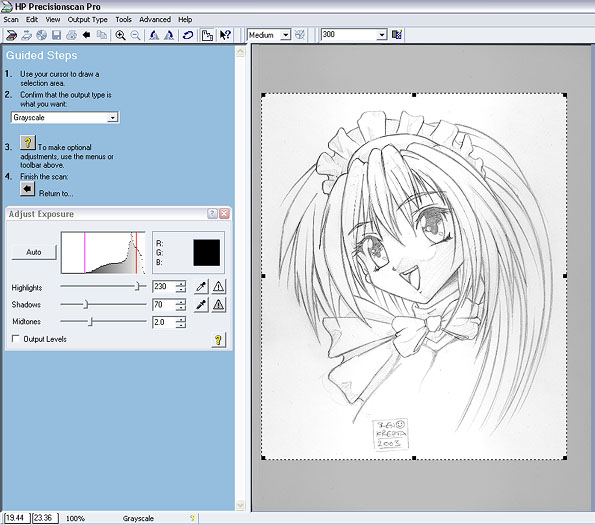Click the 23.36 height value in status bar
The width and height of the screenshot is (595, 525).
(45, 518)
